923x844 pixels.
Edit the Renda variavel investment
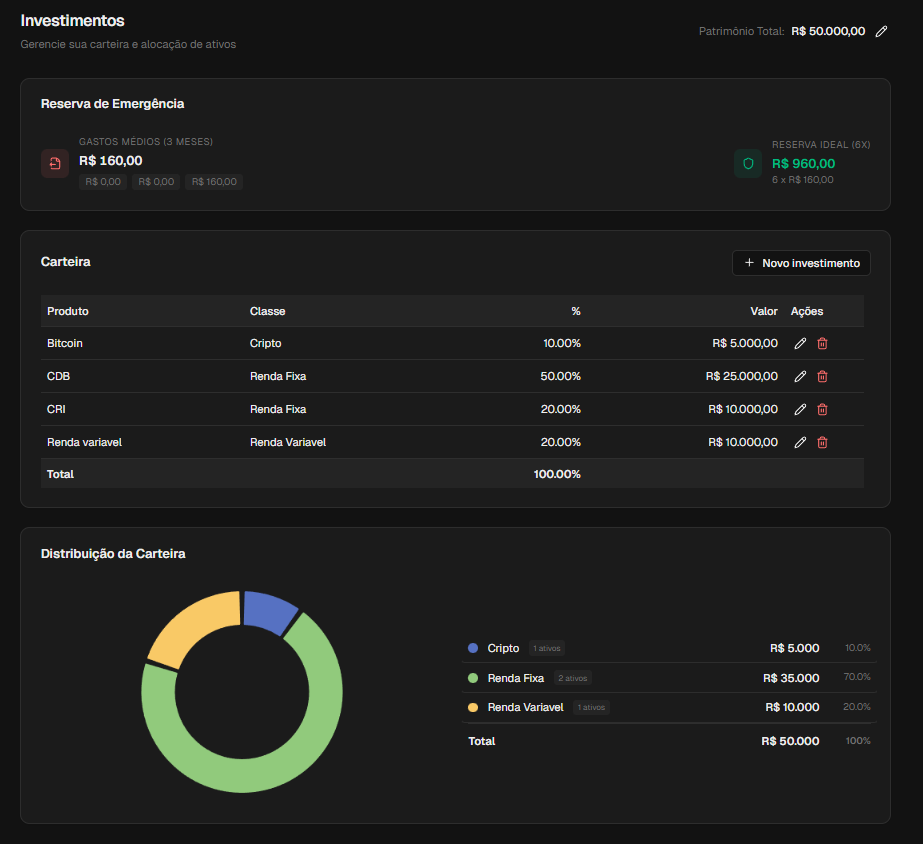(800, 443)
